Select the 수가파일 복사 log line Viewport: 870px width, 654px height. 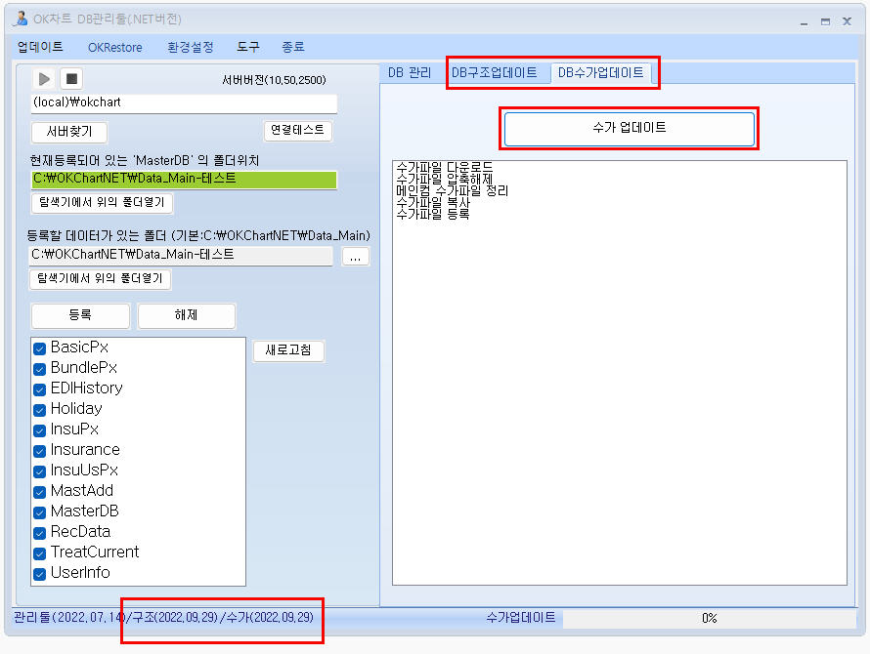pos(433,202)
